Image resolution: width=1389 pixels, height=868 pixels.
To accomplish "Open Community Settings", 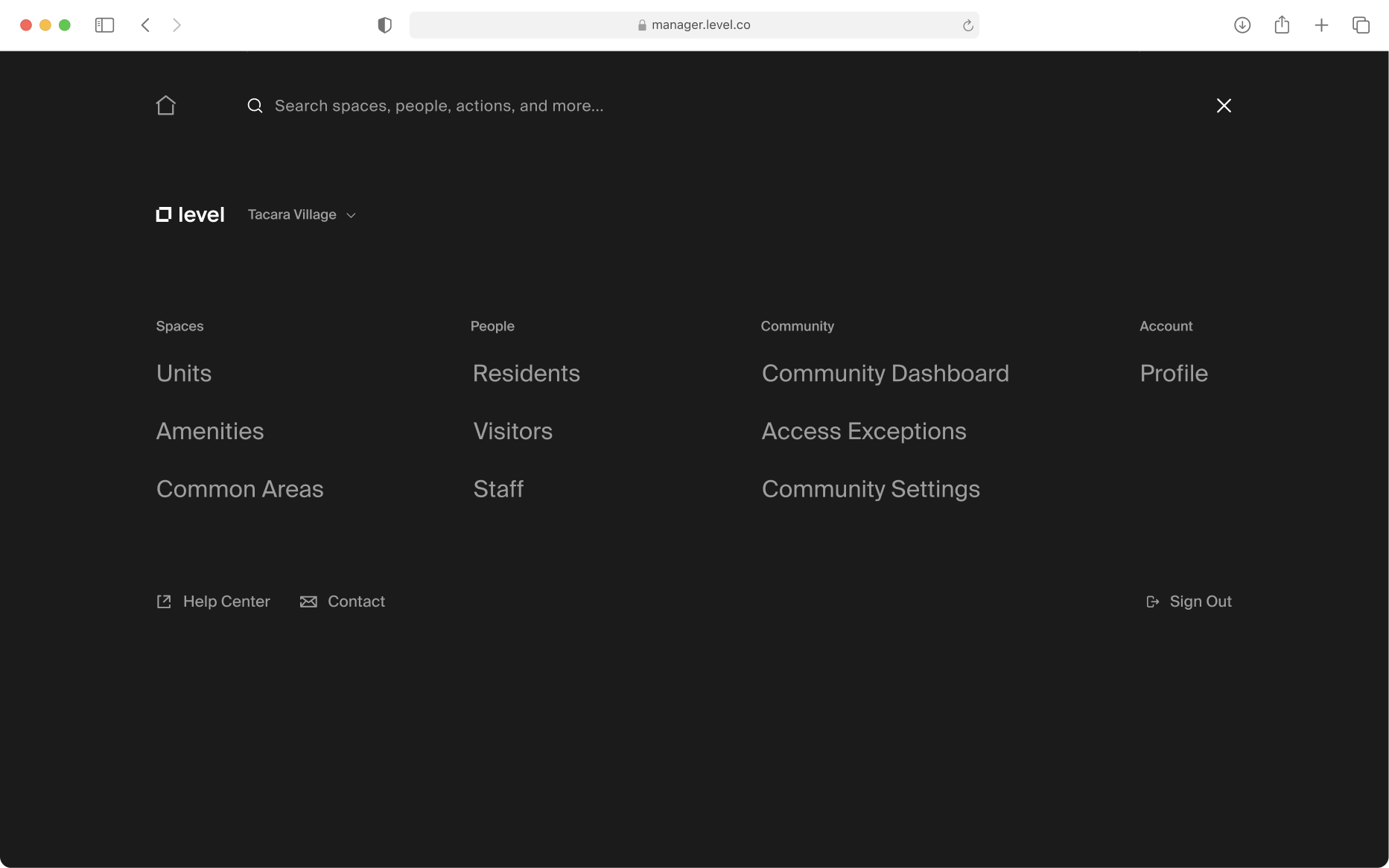I will tap(870, 489).
